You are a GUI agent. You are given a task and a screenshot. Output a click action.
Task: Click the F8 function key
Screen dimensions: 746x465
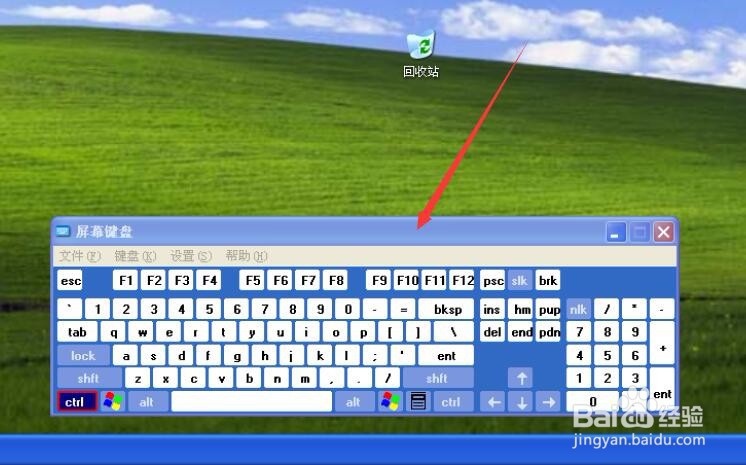[336, 280]
